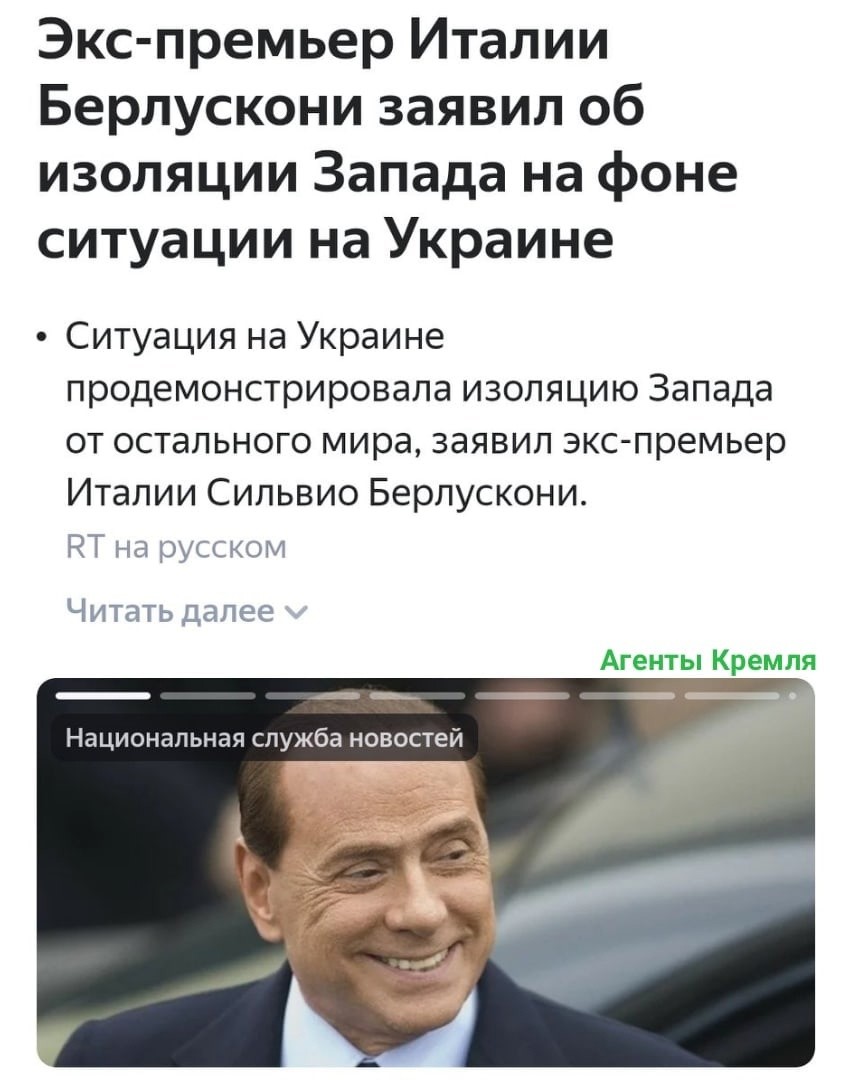Click the green Агенты Кремля watermark
Image resolution: width=853 pixels, height=1080 pixels.
[x=708, y=660]
